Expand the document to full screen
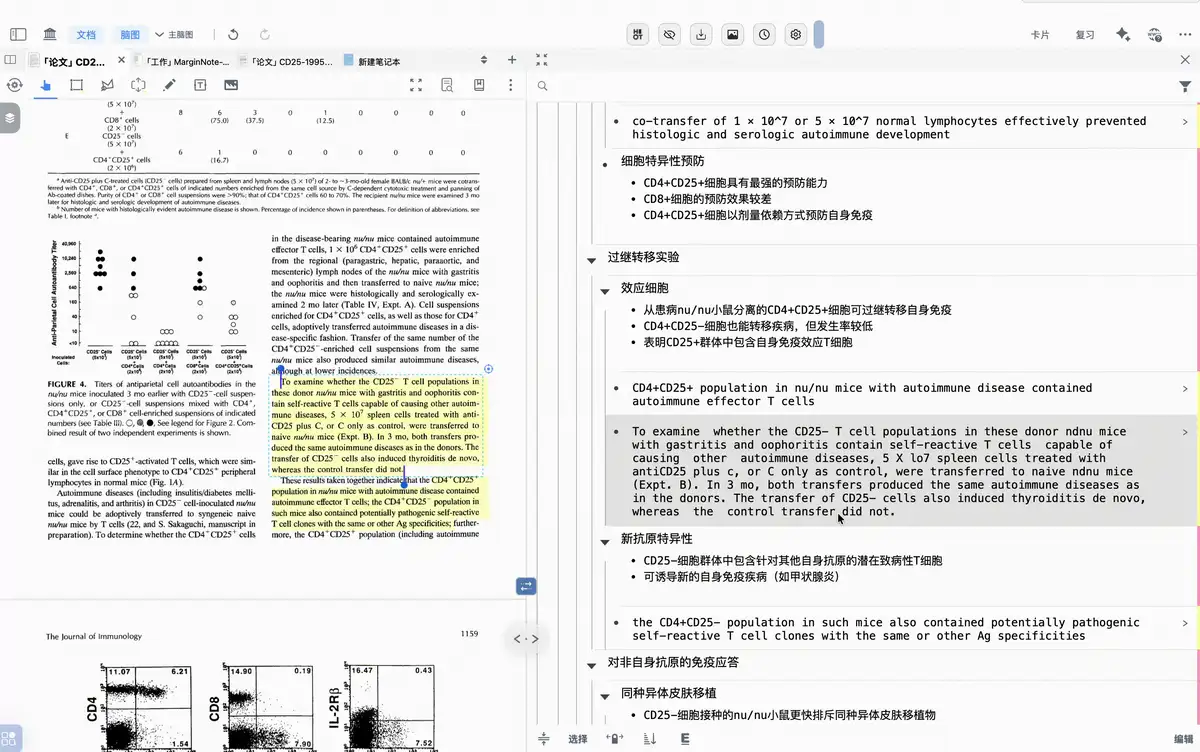This screenshot has width=1200, height=752. (416, 85)
